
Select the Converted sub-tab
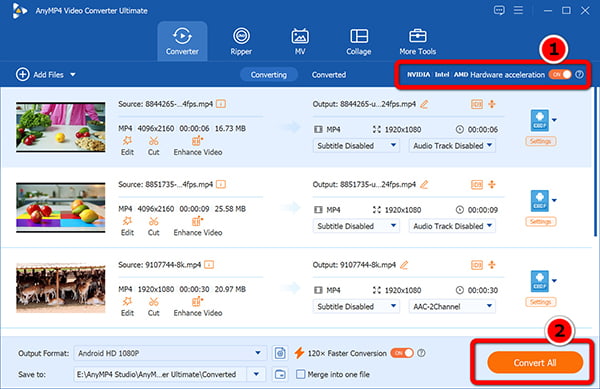(x=329, y=75)
